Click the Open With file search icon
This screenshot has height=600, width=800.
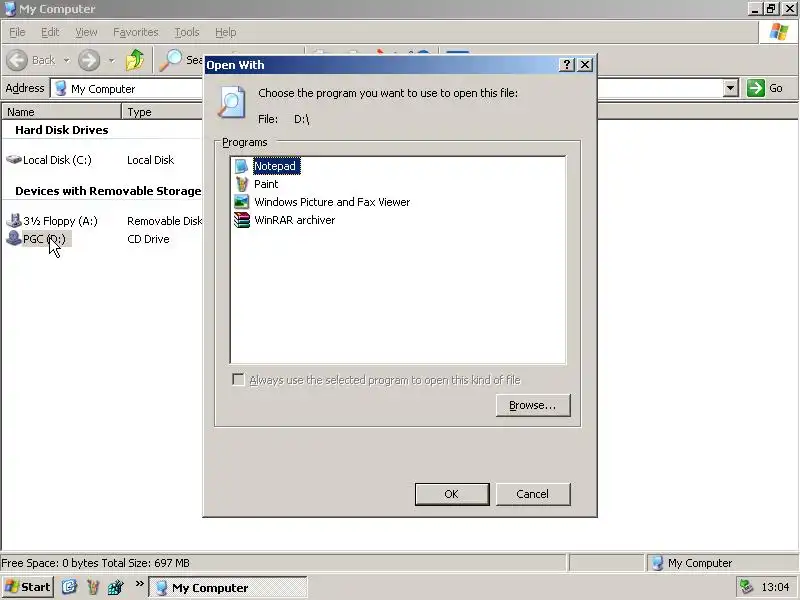pos(232,102)
